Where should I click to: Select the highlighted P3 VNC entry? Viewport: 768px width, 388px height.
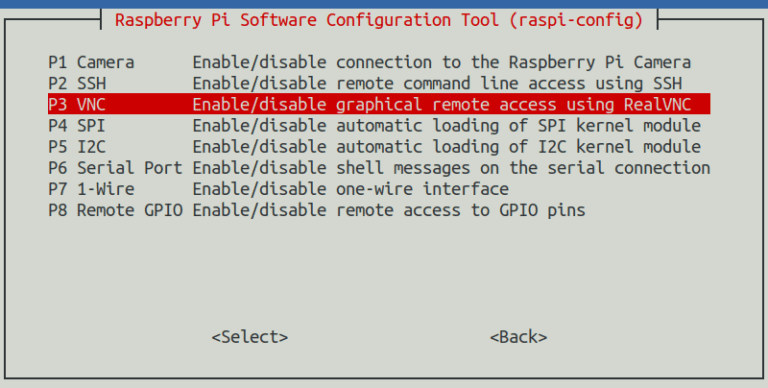379,104
